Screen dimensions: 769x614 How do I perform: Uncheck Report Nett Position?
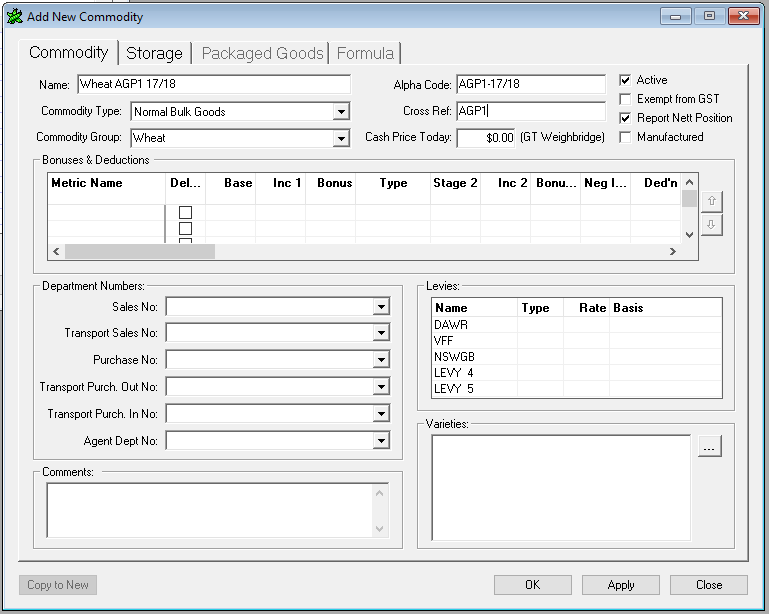click(x=625, y=118)
